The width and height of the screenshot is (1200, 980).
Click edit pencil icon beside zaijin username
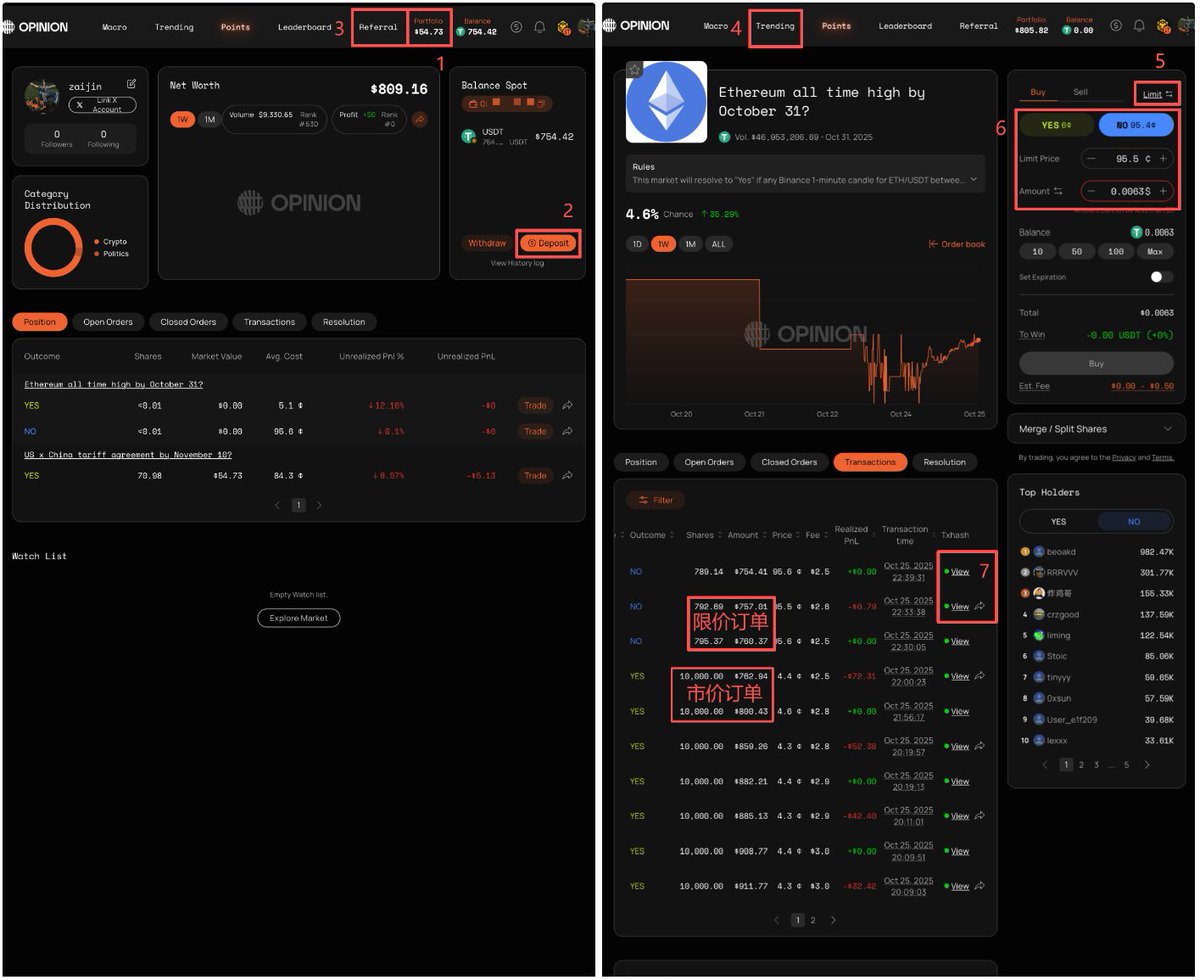131,84
